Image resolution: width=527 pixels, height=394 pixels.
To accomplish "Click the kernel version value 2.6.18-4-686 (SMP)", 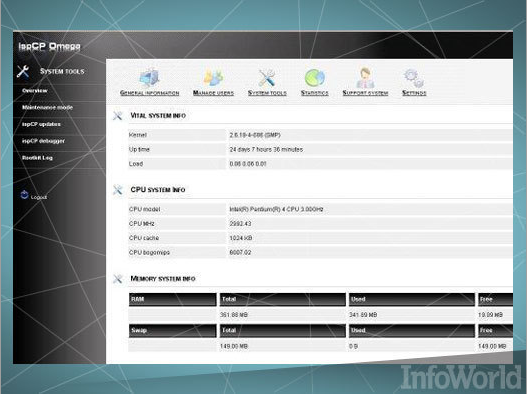I will tap(255, 135).
